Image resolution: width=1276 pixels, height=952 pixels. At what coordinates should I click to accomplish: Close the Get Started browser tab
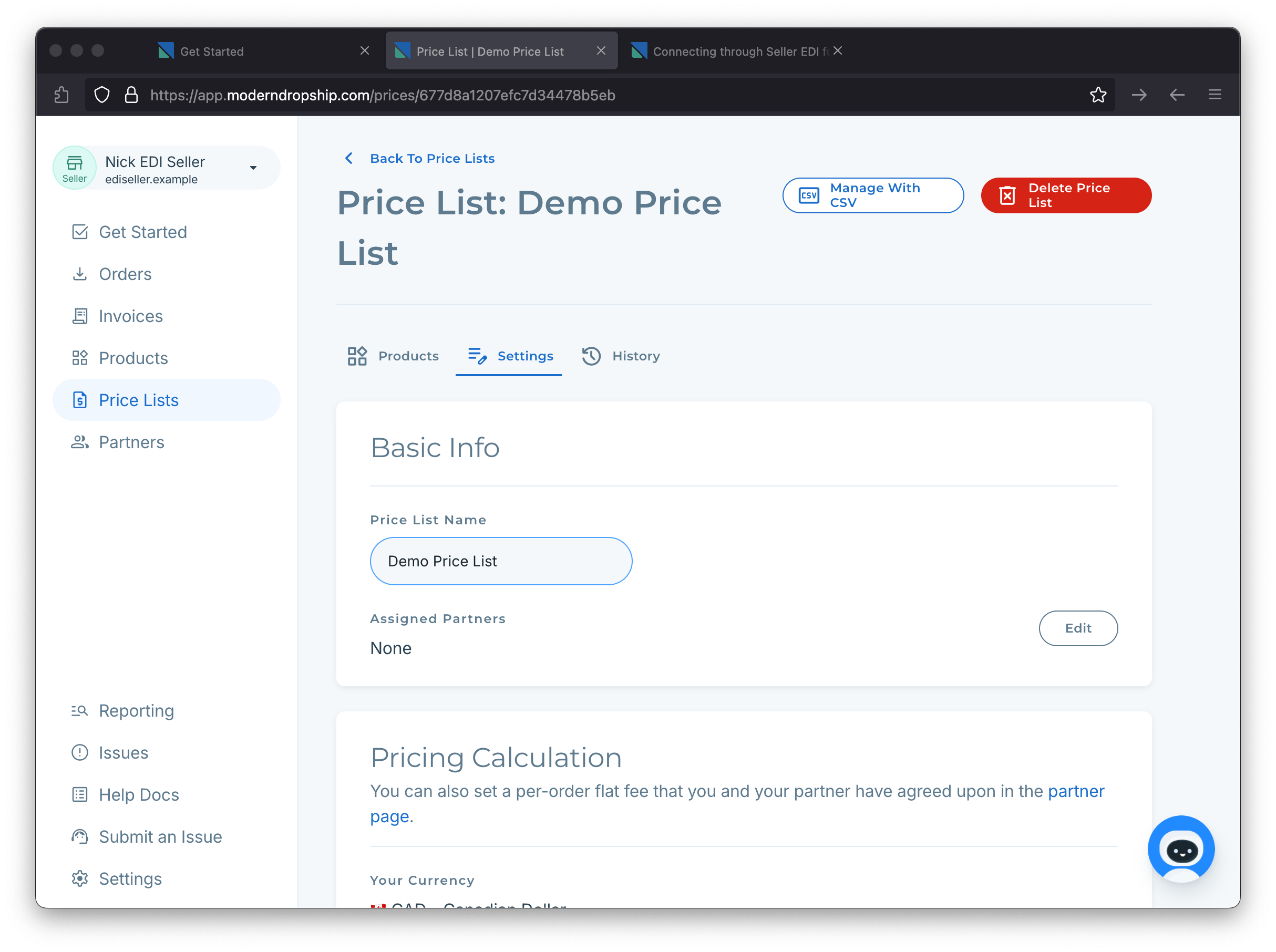364,51
